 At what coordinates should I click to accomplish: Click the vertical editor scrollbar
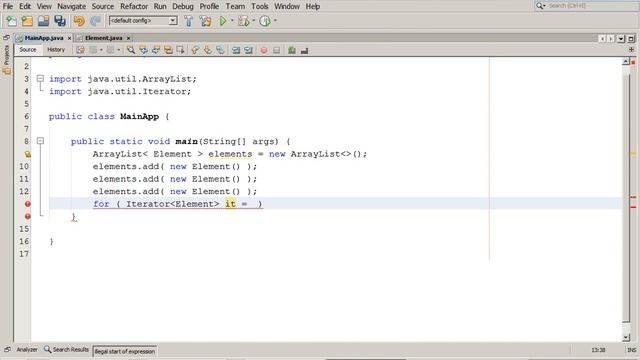[626, 199]
